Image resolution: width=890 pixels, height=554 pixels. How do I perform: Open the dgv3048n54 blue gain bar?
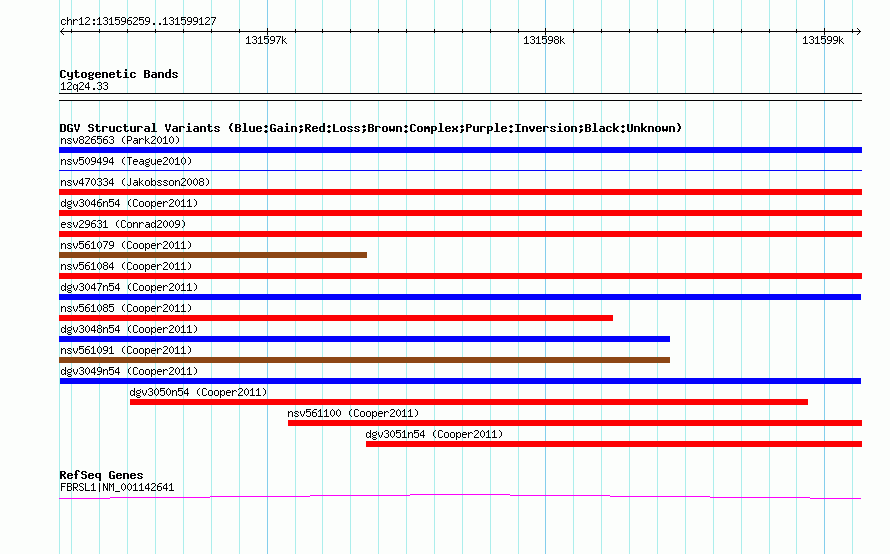364,339
